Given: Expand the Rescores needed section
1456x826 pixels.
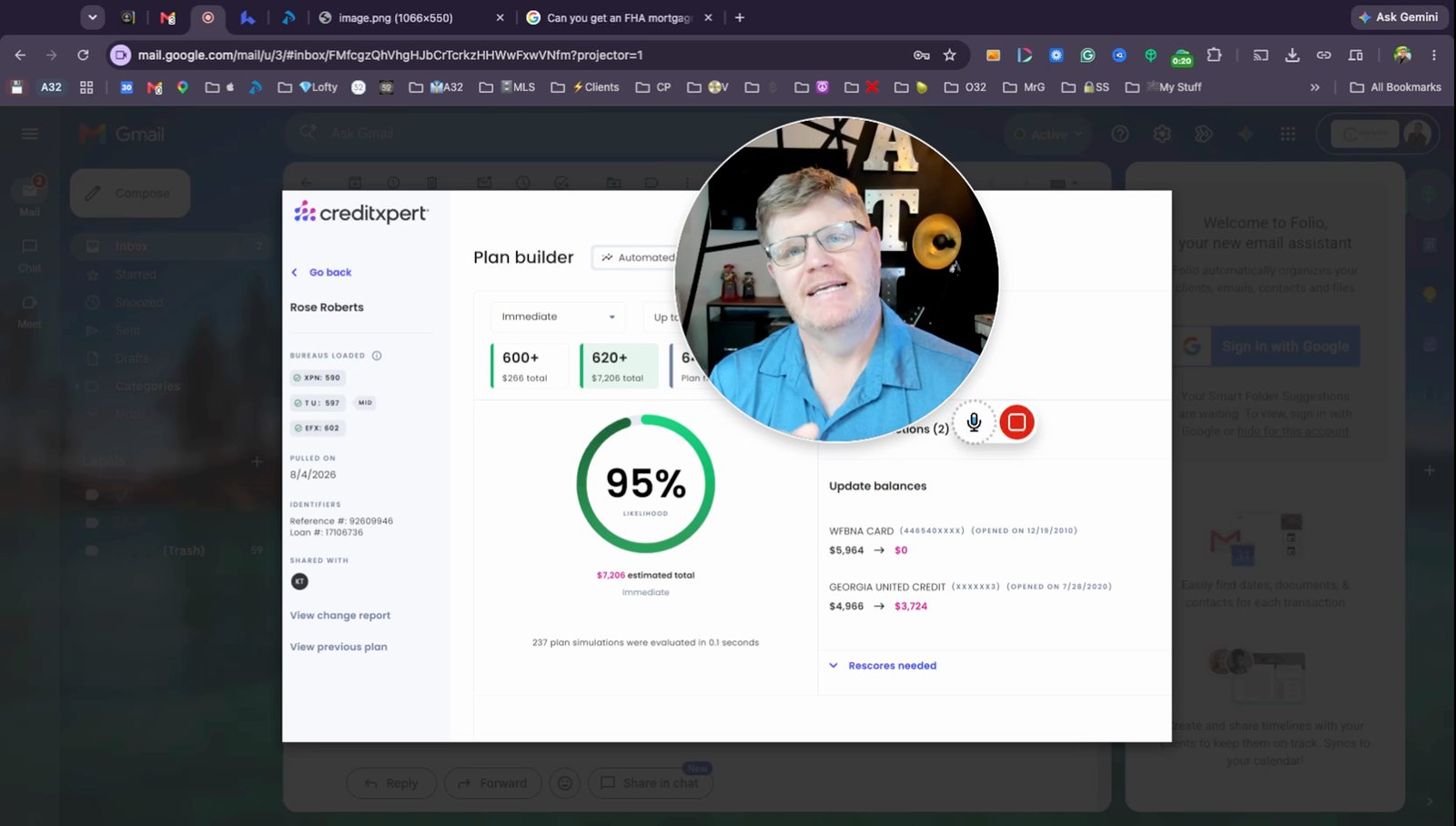Looking at the screenshot, I should coord(883,666).
